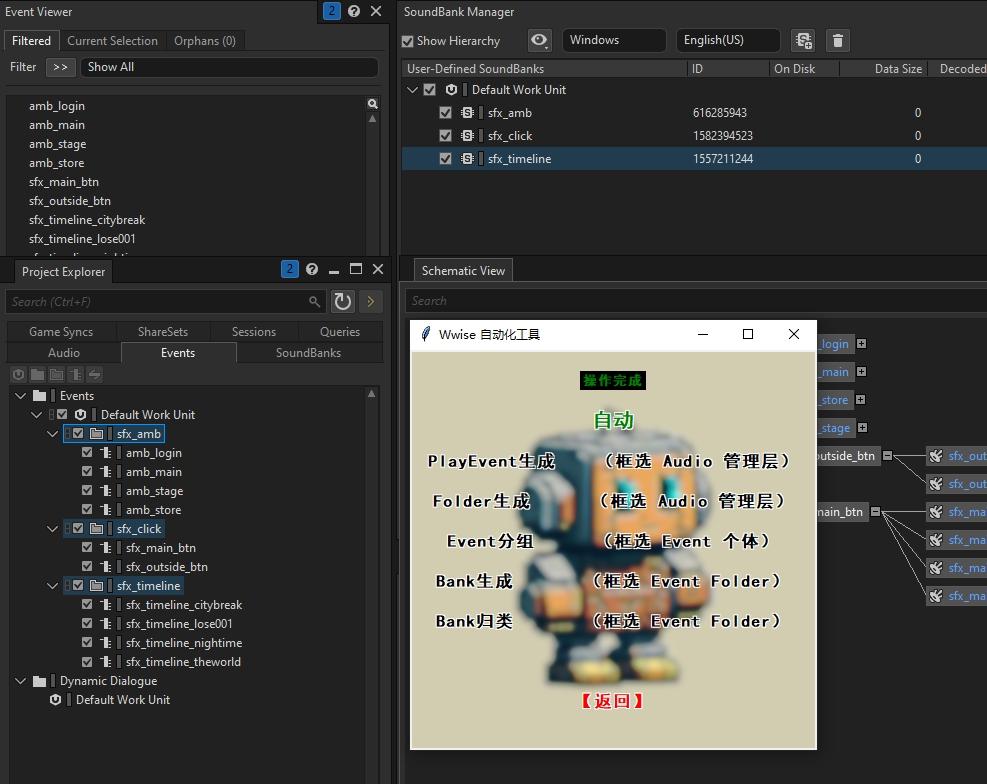Click the Folder生成 button
The image size is (987, 784).
coord(482,501)
